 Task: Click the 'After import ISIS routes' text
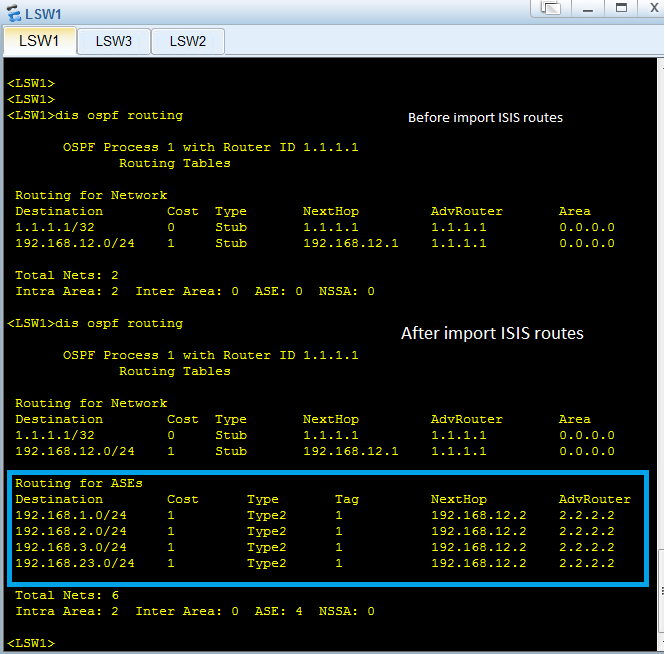pyautogui.click(x=492, y=333)
